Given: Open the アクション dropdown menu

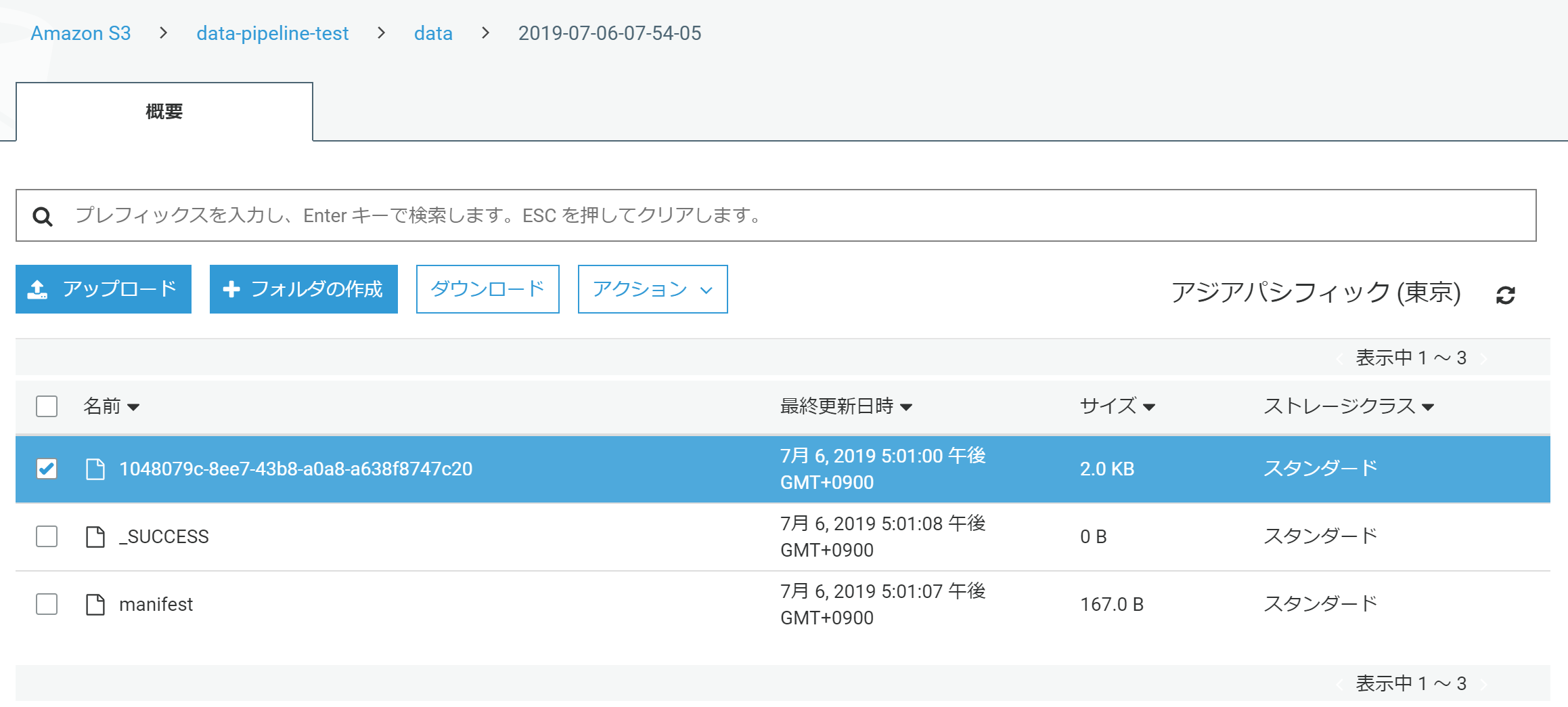Looking at the screenshot, I should [652, 289].
